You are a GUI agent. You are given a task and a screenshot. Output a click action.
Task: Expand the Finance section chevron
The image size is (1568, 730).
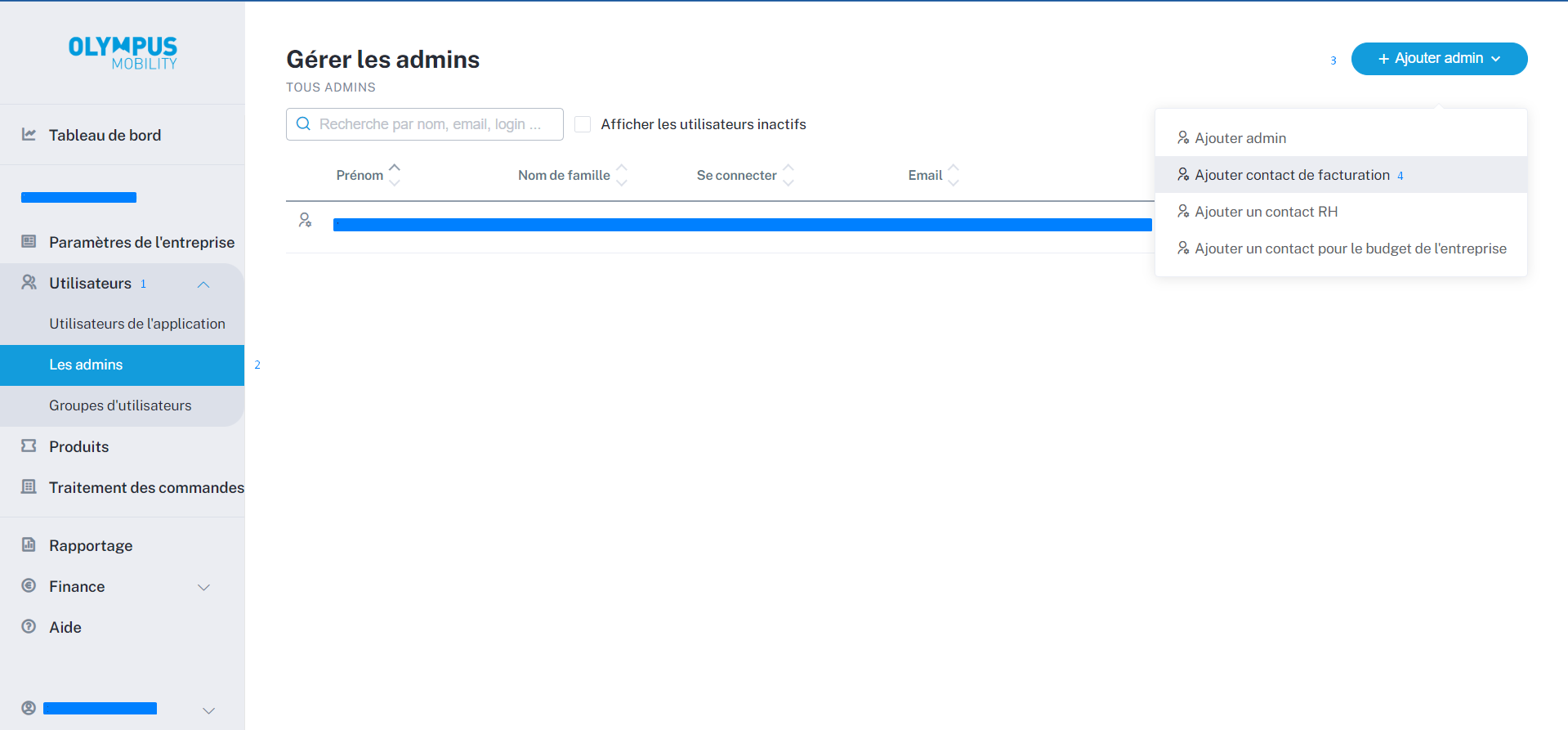tap(203, 587)
